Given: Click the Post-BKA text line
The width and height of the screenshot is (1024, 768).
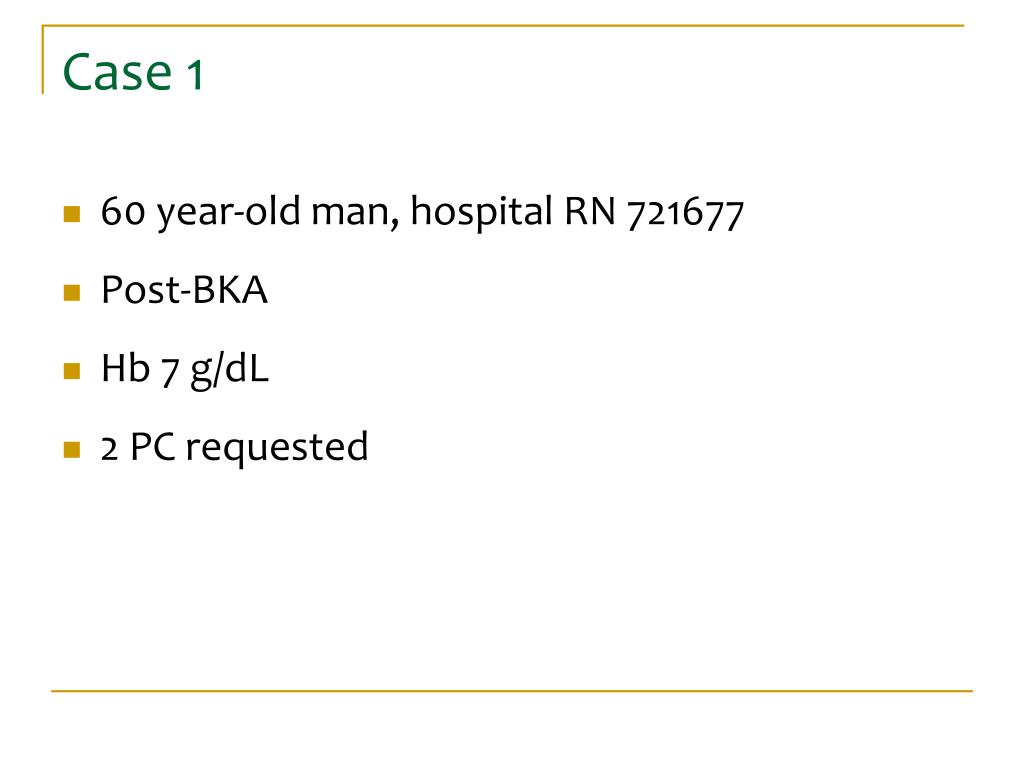Looking at the screenshot, I should (x=184, y=289).
